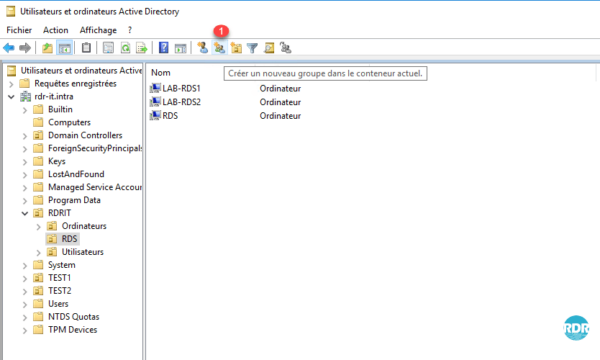Toggle the action pane toolbar icon
600x360 pixels.
coord(180,48)
